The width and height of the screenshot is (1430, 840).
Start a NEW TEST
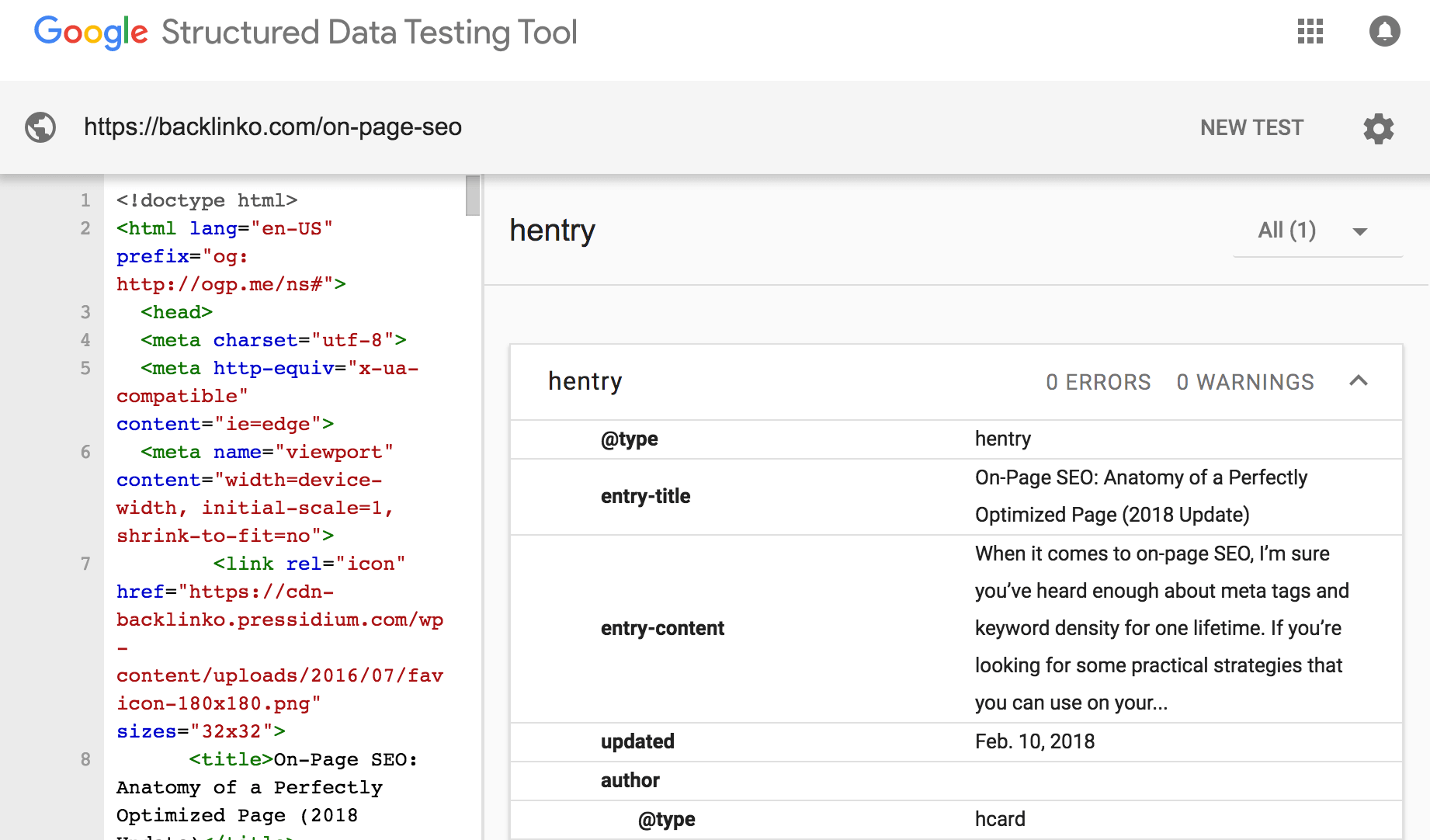pyautogui.click(x=1251, y=127)
